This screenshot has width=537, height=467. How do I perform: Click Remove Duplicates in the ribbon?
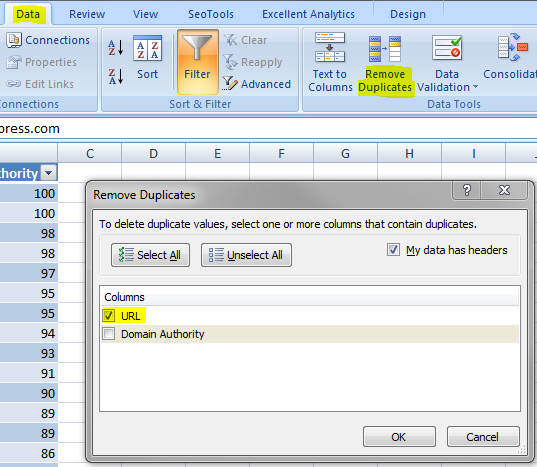pyautogui.click(x=385, y=64)
